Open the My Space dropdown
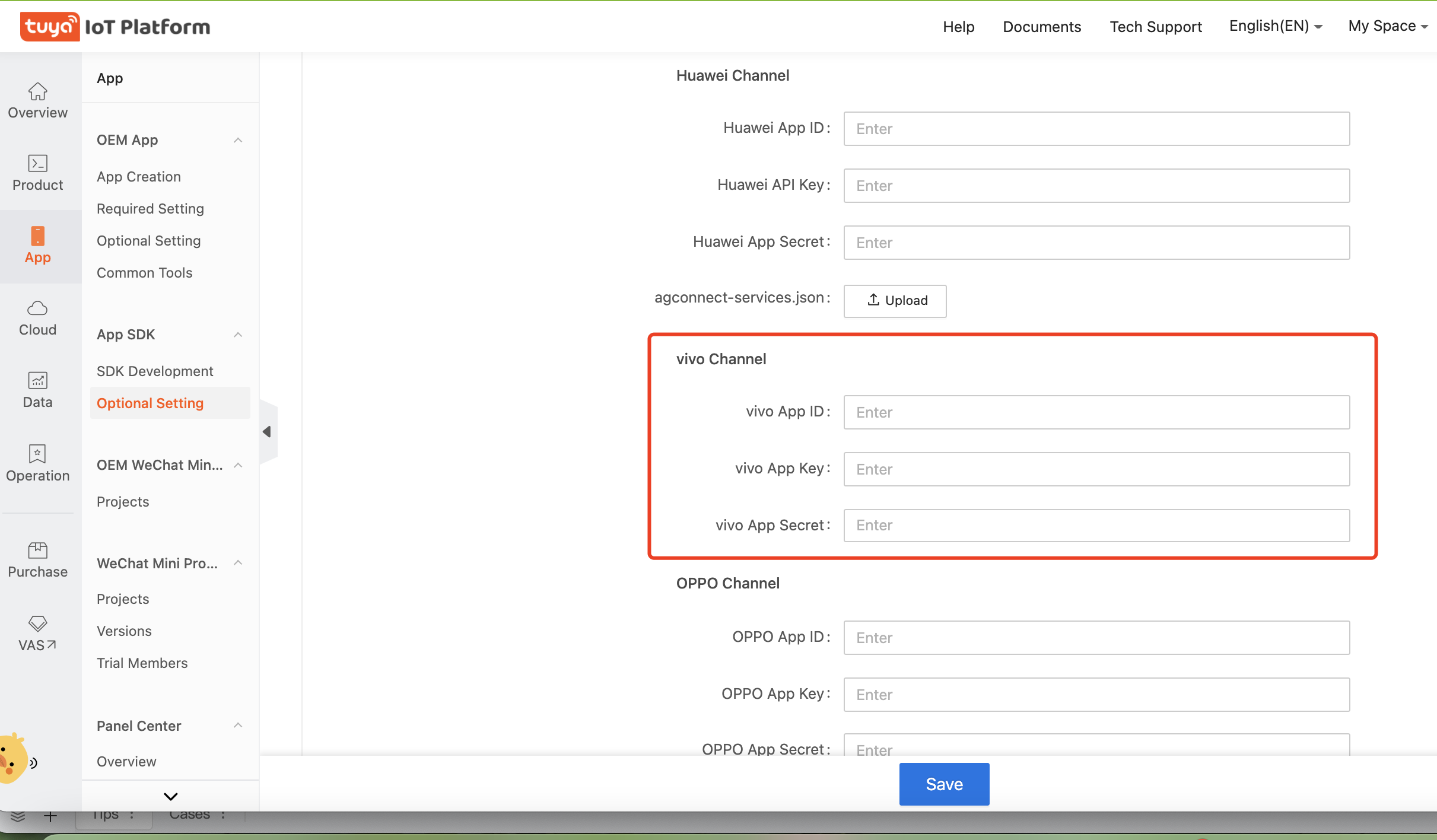Screen dimensions: 1437x840 pyautogui.click(x=1387, y=26)
